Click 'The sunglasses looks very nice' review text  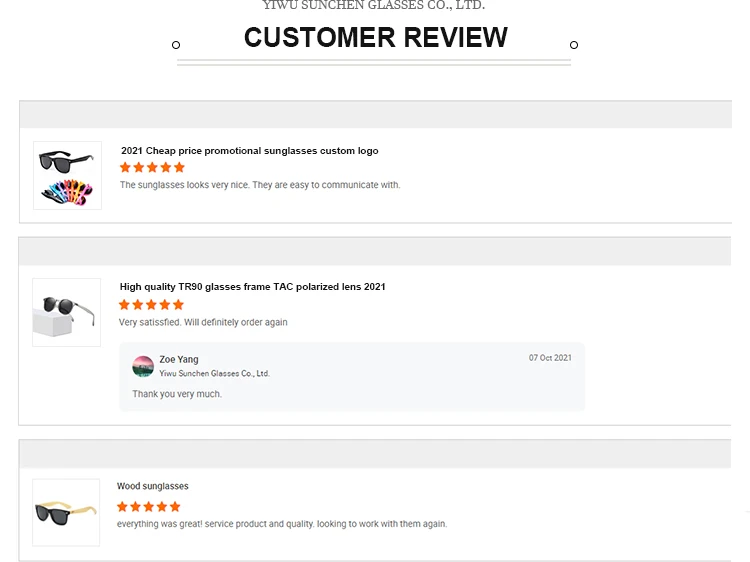click(x=260, y=185)
